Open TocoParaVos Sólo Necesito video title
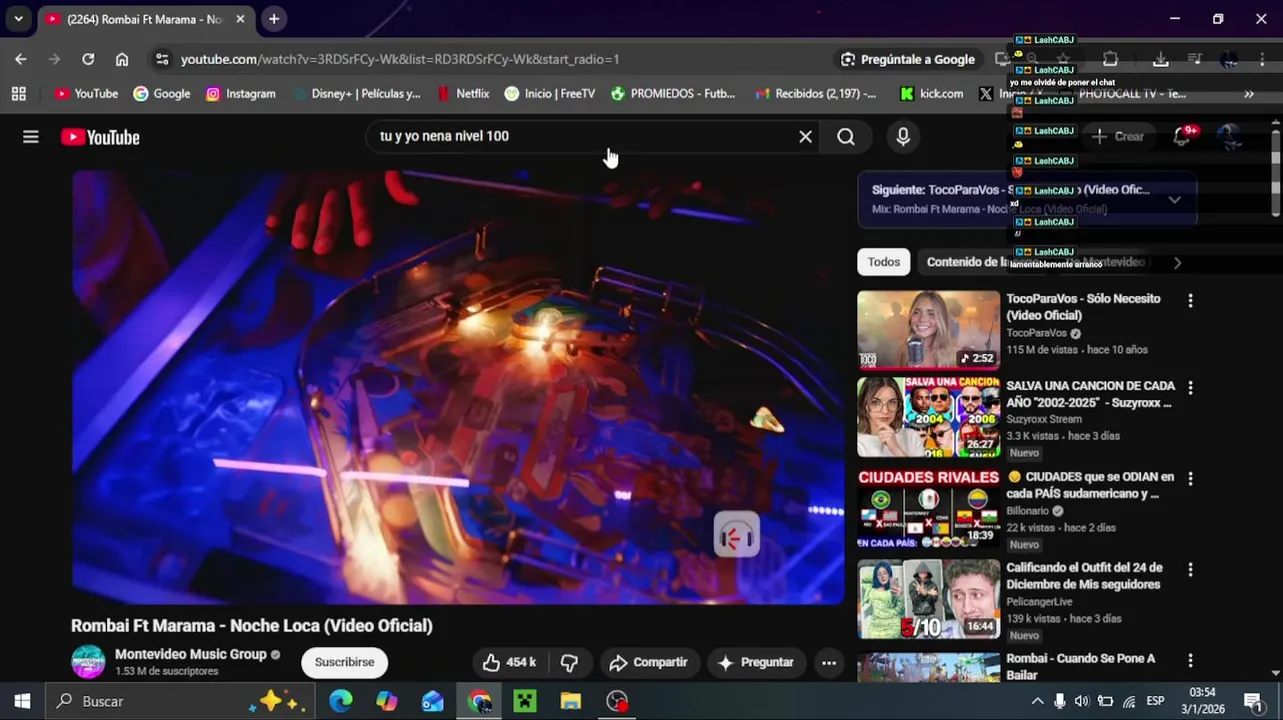The height and width of the screenshot is (720, 1283). [x=1083, y=307]
